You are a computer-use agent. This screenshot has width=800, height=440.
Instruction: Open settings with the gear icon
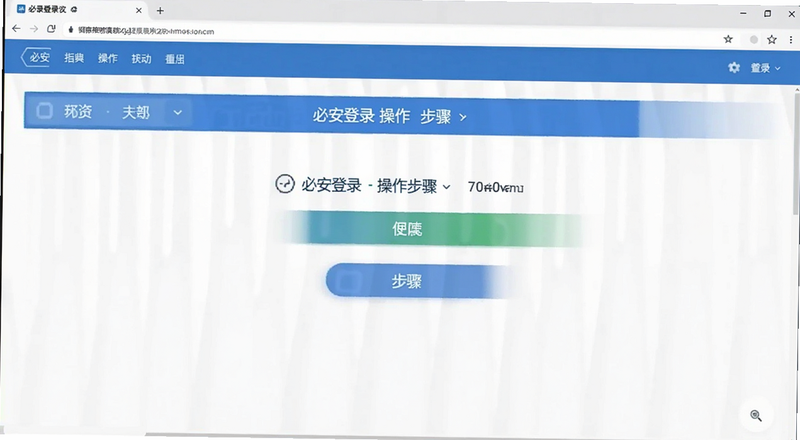pos(734,67)
